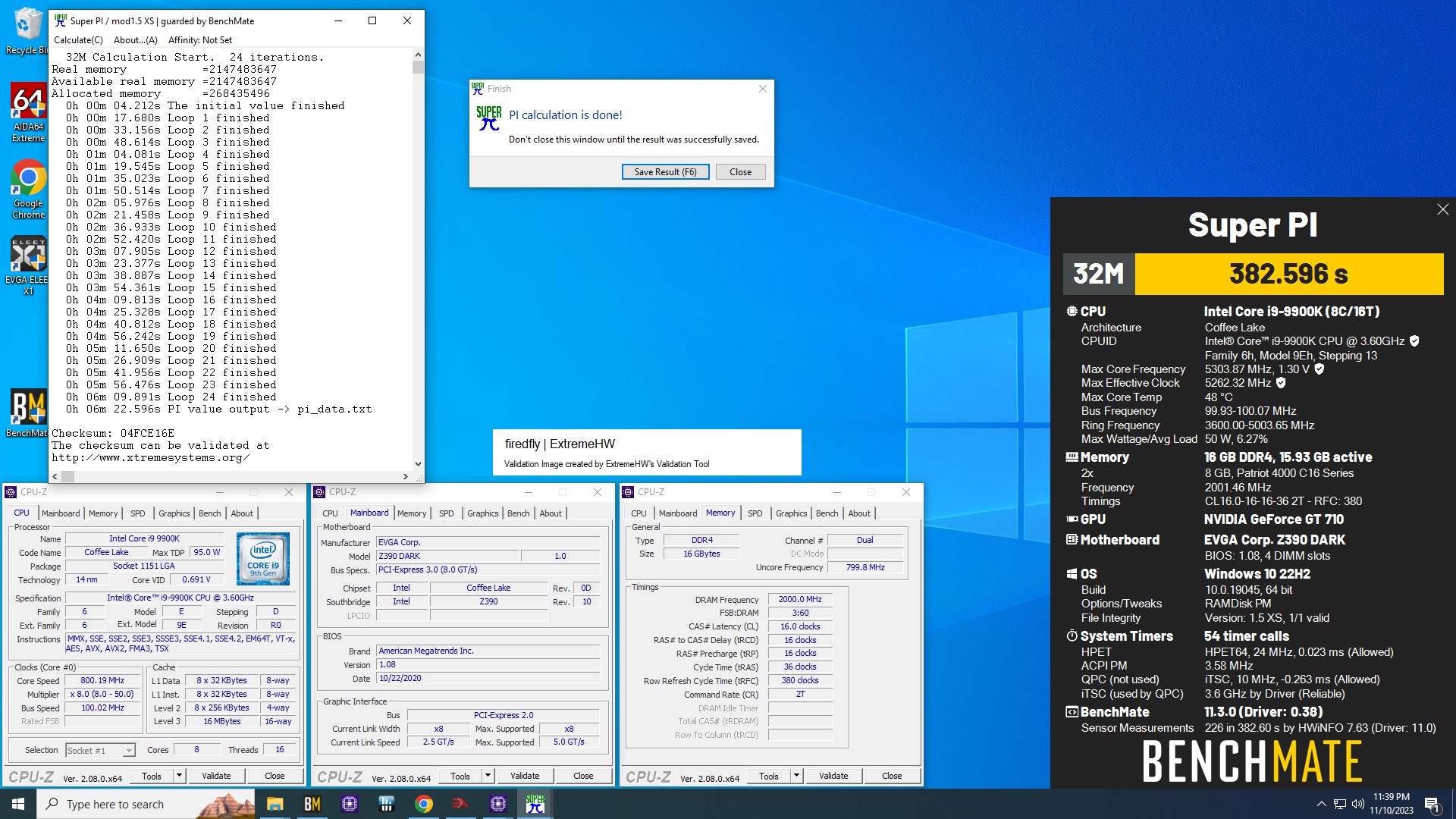Image resolution: width=1456 pixels, height=819 pixels.
Task: Click the volume icon in system tray
Action: pyautogui.click(x=1357, y=804)
